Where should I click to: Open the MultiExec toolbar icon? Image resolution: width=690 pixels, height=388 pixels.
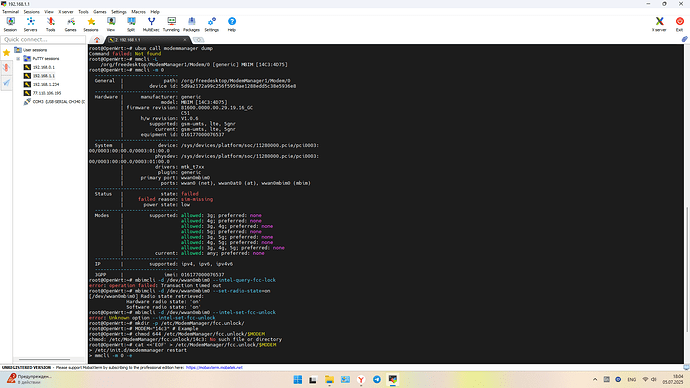151,24
